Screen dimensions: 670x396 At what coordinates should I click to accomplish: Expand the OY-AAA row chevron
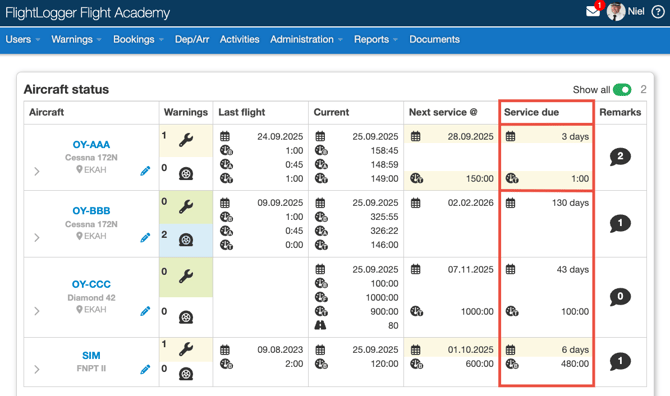(37, 171)
